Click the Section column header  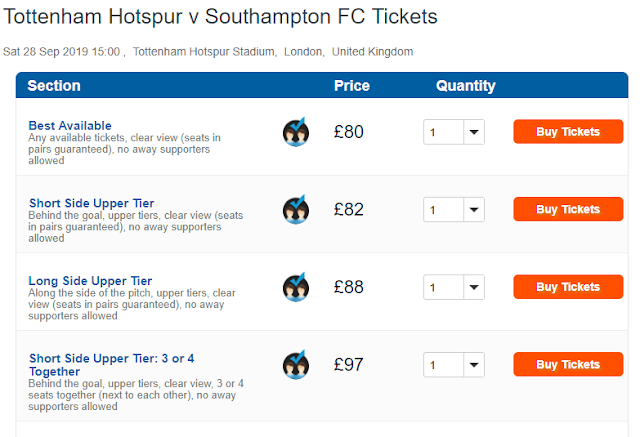(x=54, y=86)
